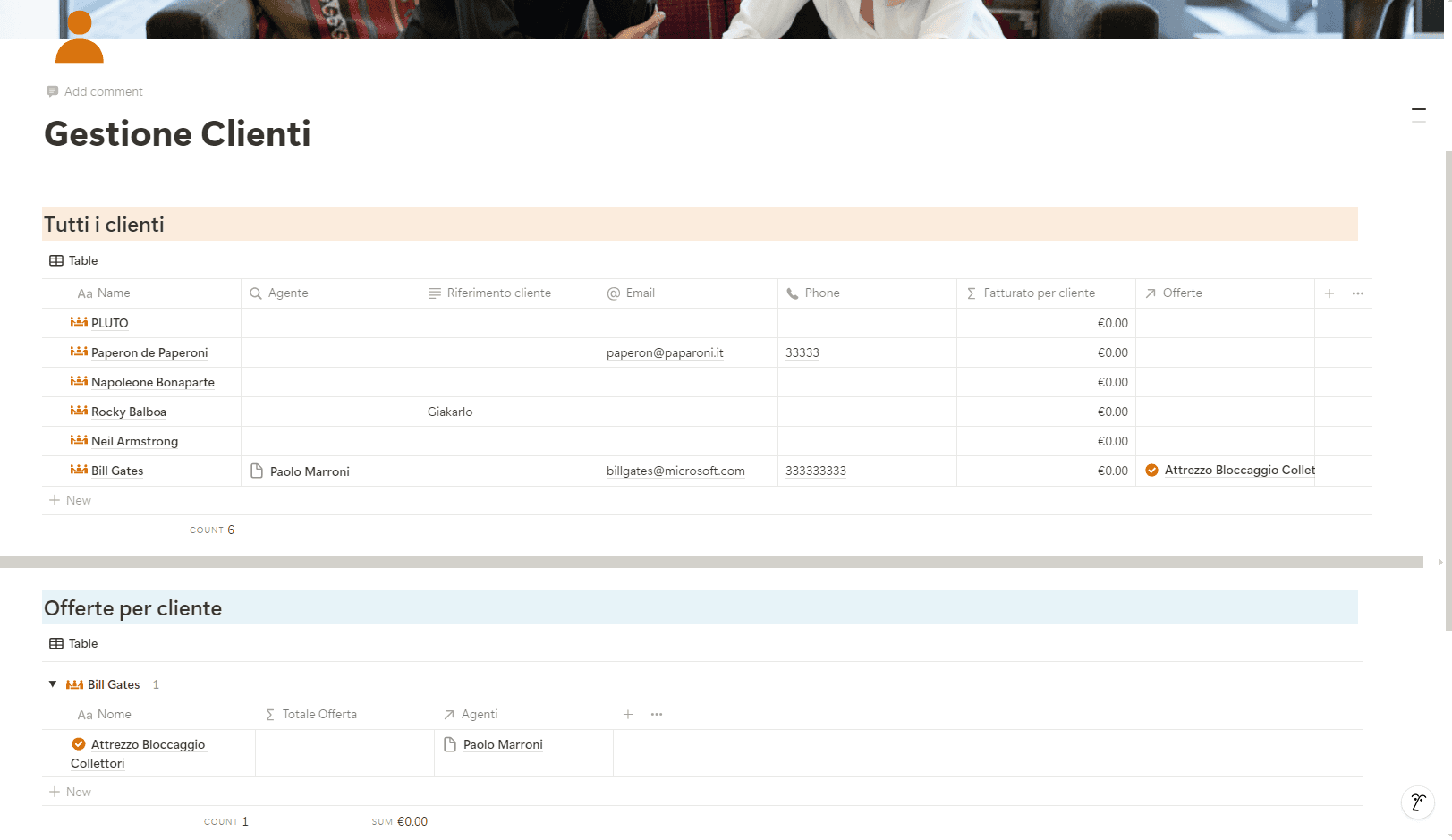The height and width of the screenshot is (840, 1452).
Task: Click the arrow icon in the Offerte column header
Action: [x=1151, y=293]
